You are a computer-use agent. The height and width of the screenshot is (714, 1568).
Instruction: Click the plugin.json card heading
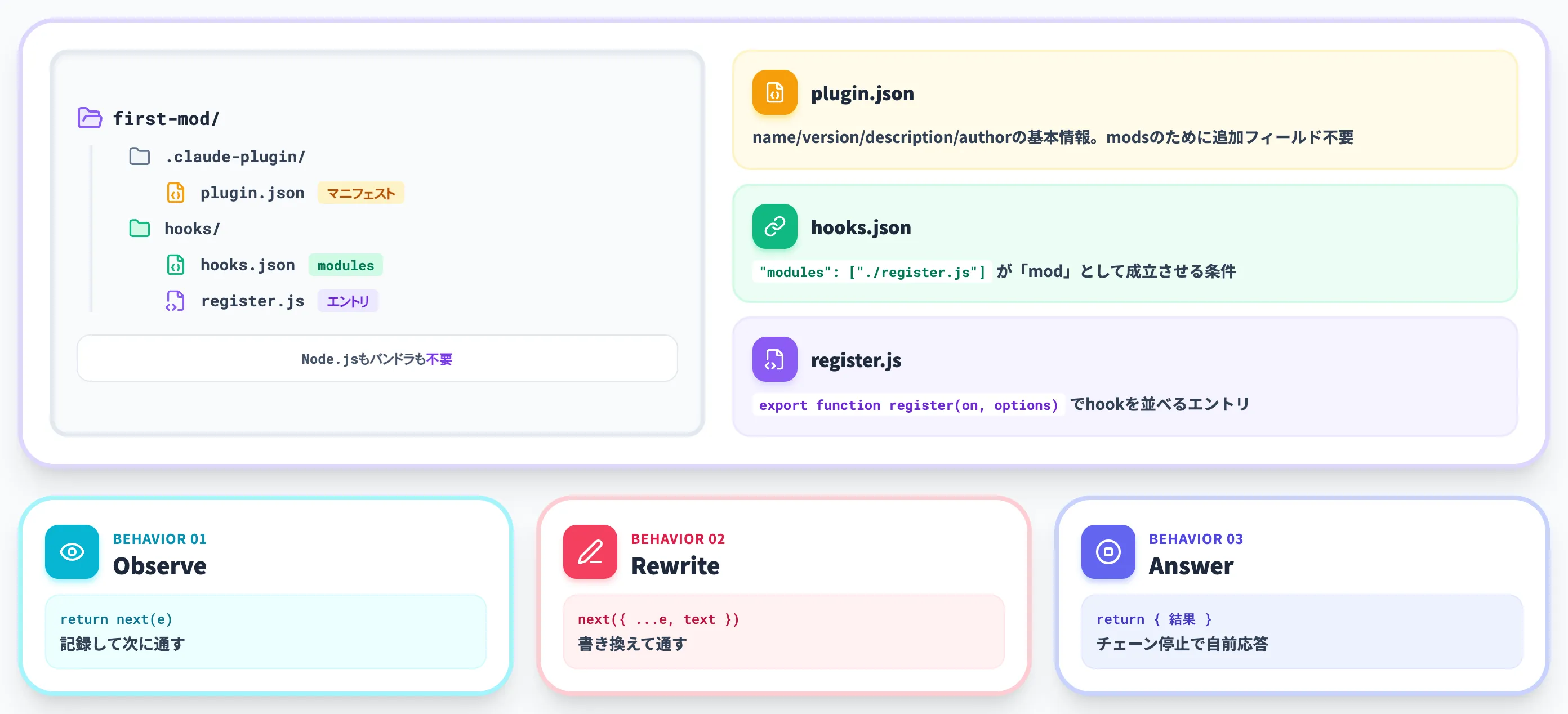point(862,93)
